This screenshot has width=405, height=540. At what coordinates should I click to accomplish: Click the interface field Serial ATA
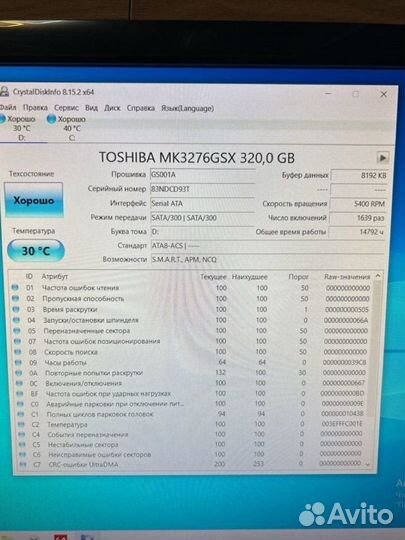(202, 204)
